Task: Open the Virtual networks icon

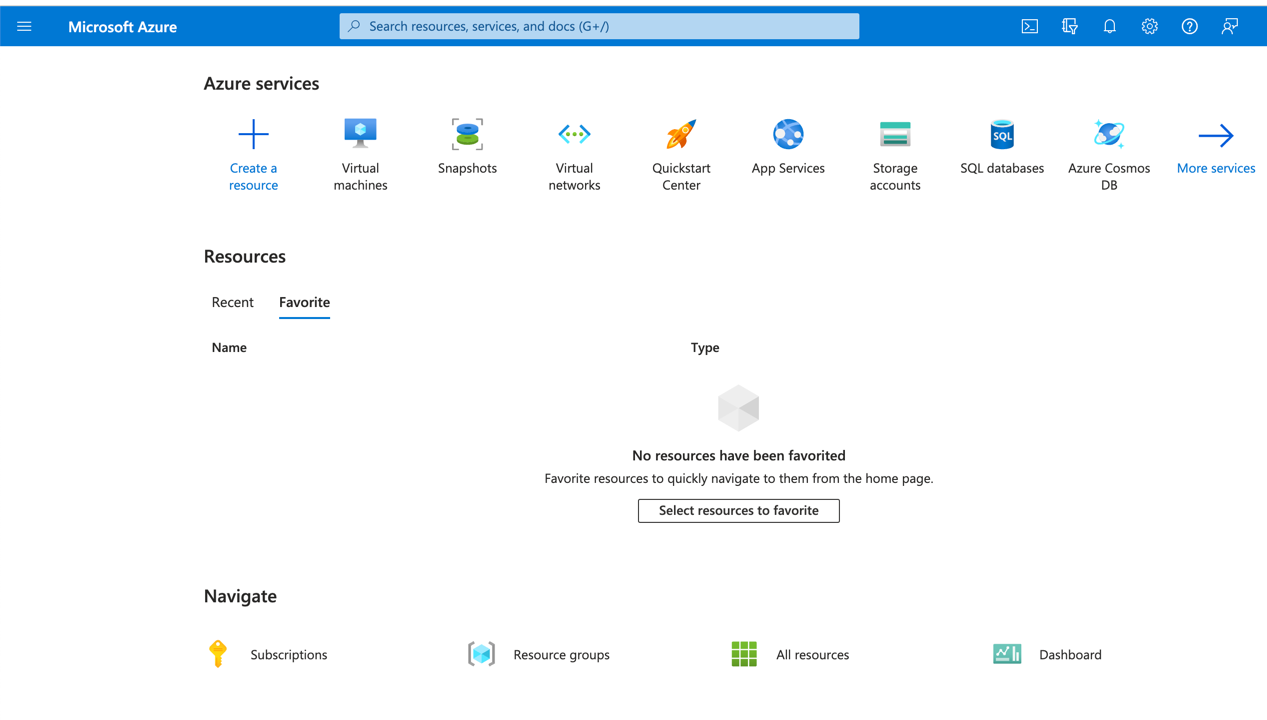Action: click(x=574, y=134)
